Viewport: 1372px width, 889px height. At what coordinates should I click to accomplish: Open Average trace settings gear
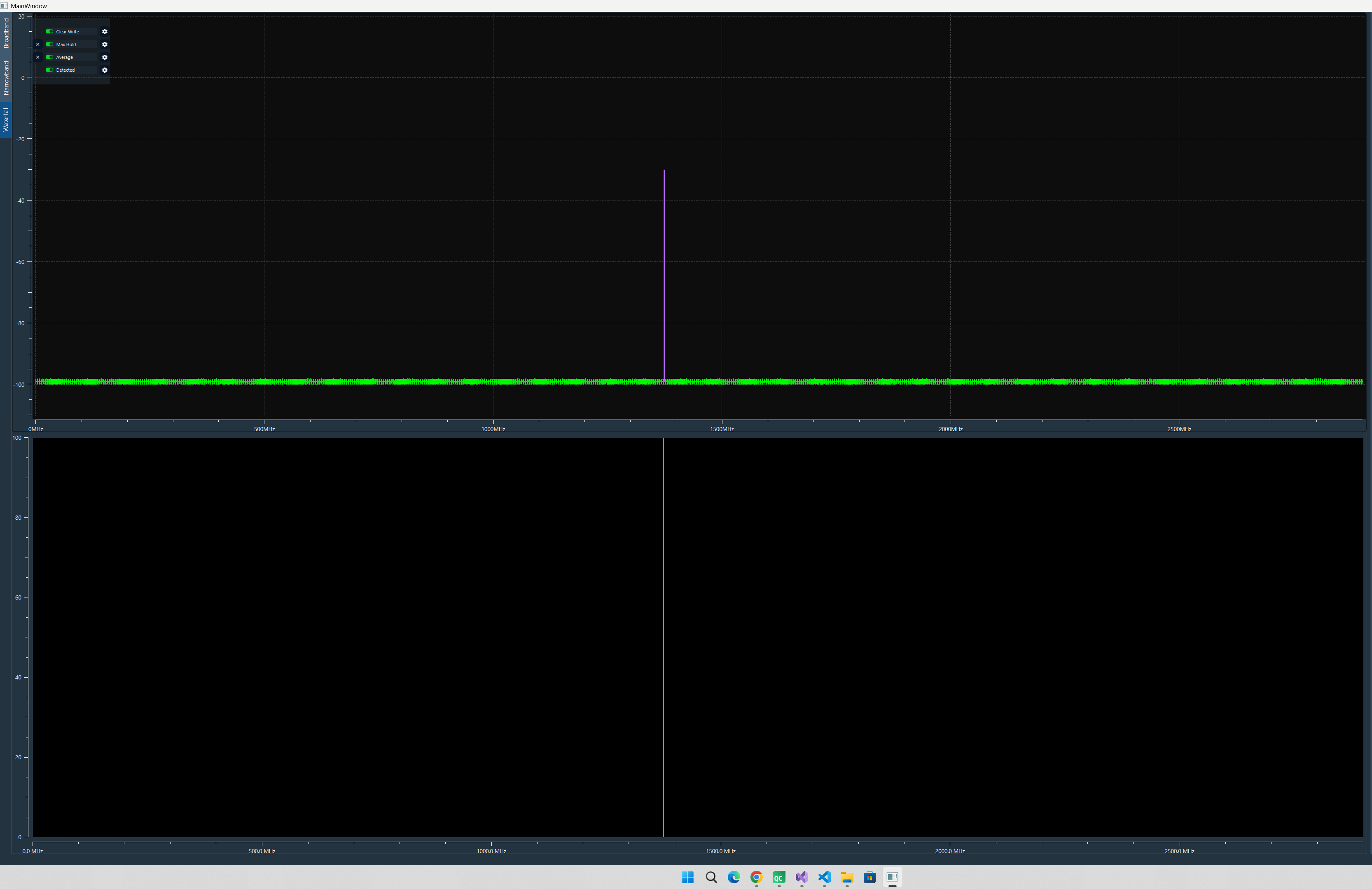pos(104,57)
